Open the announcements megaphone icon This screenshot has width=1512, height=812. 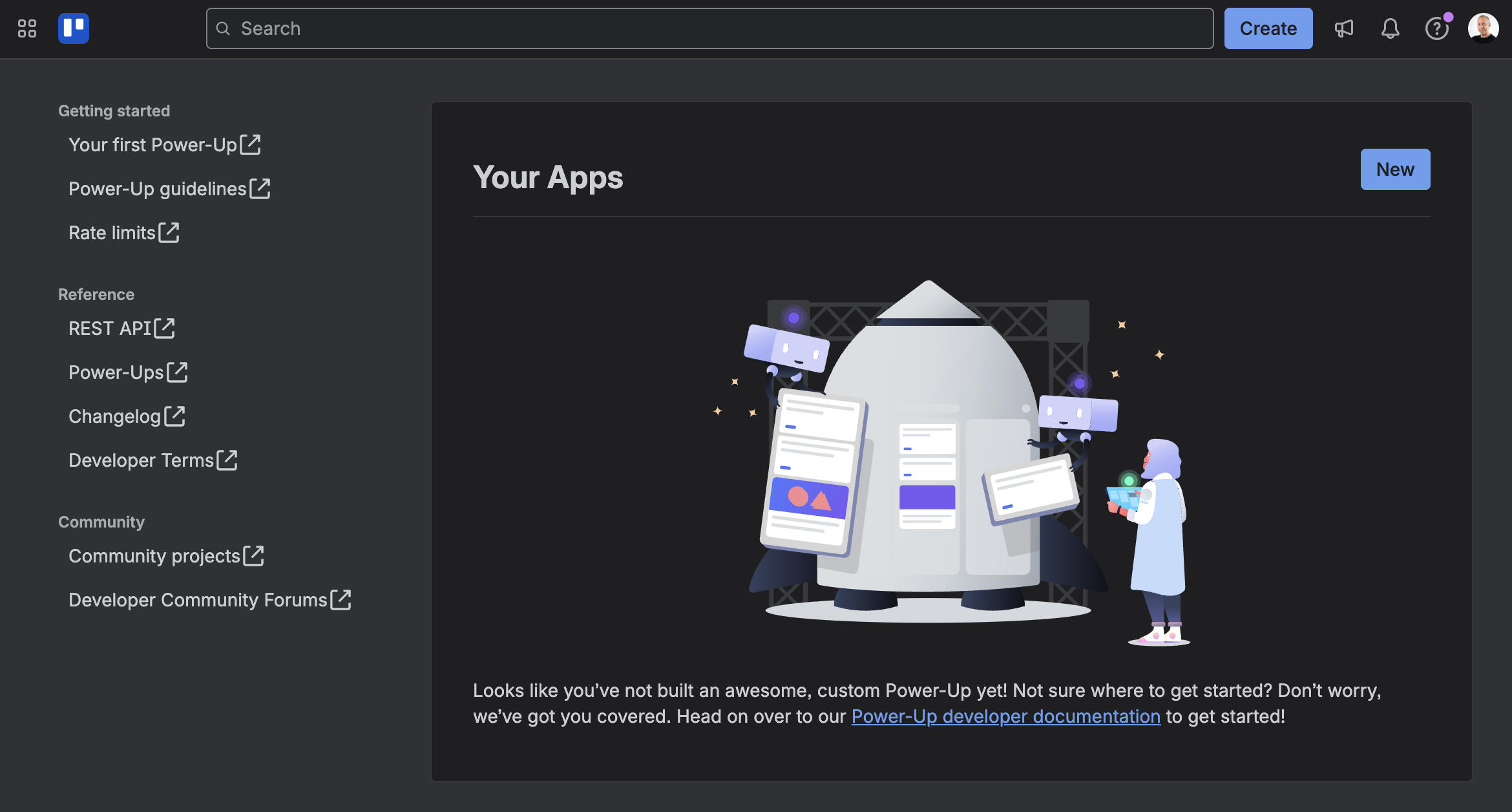(x=1344, y=28)
